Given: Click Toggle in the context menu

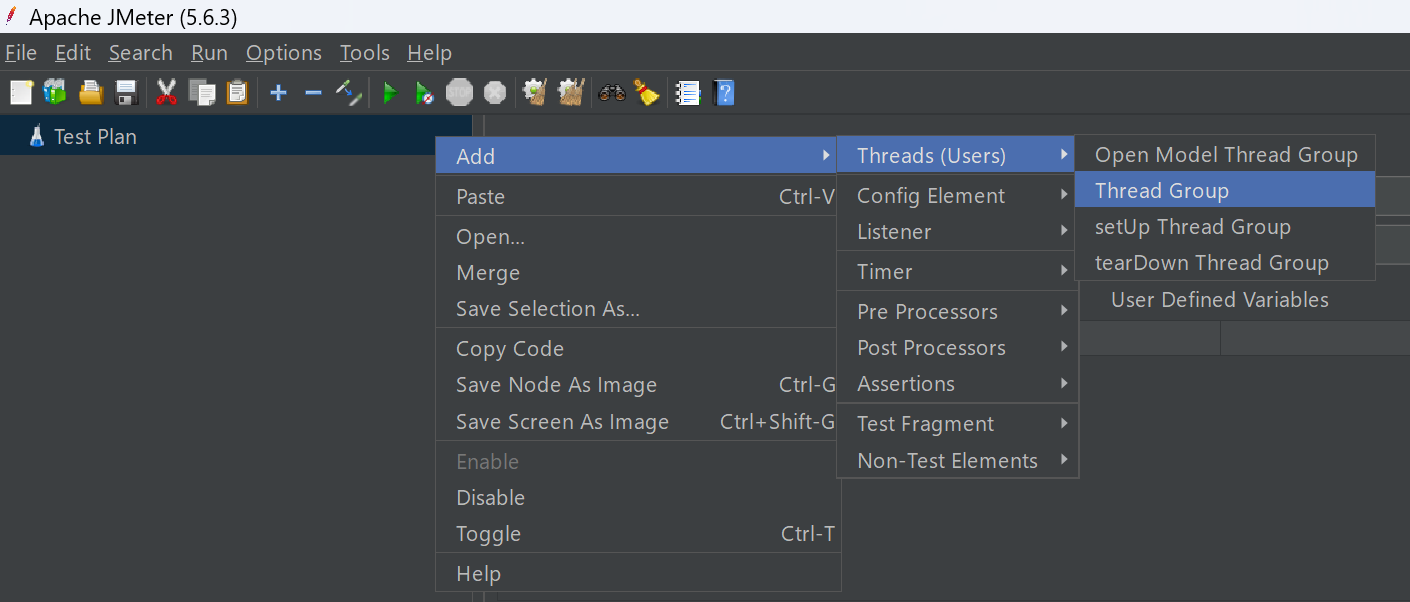Looking at the screenshot, I should (x=638, y=534).
